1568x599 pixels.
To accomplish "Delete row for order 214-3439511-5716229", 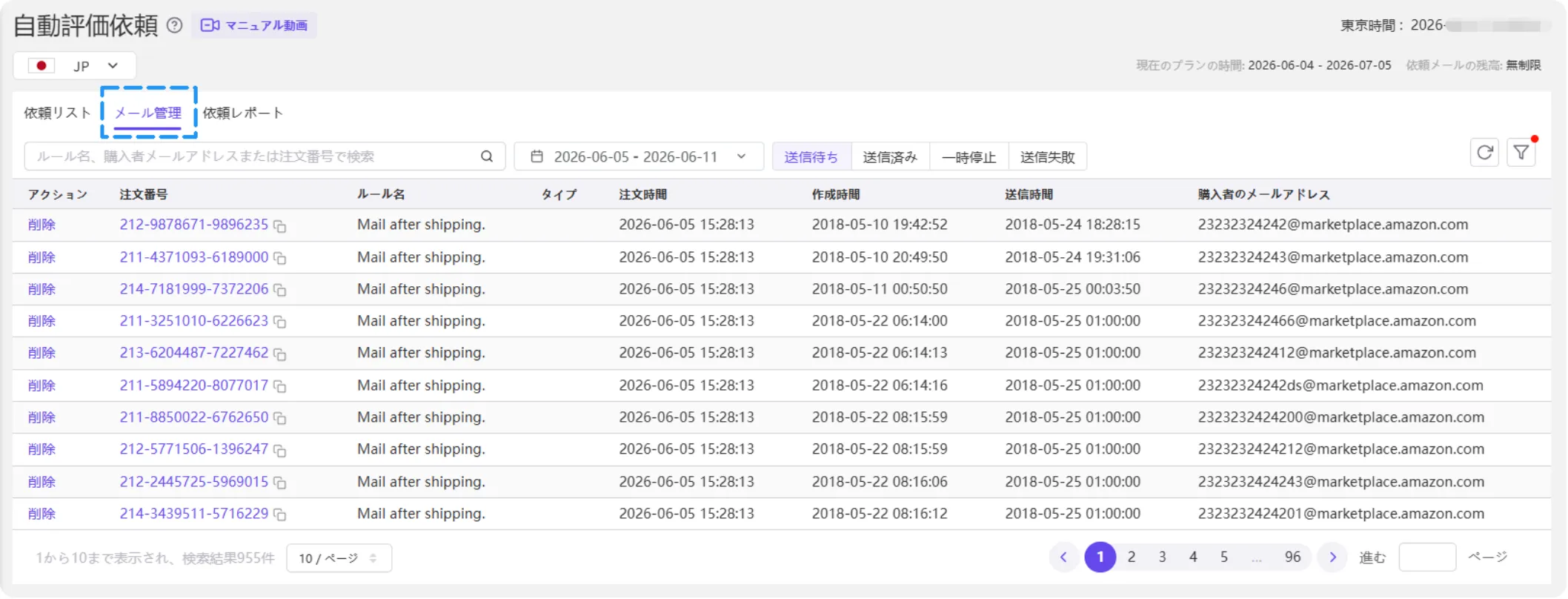I will pyautogui.click(x=42, y=514).
